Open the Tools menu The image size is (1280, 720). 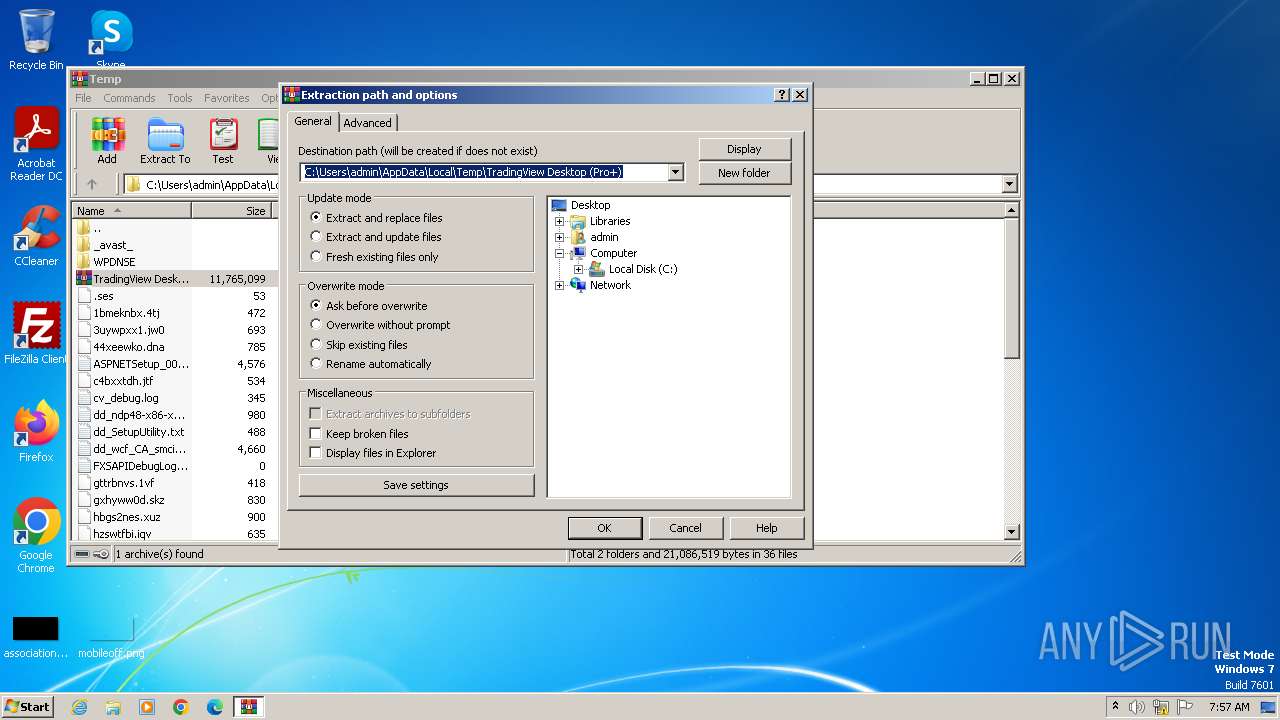pos(180,98)
